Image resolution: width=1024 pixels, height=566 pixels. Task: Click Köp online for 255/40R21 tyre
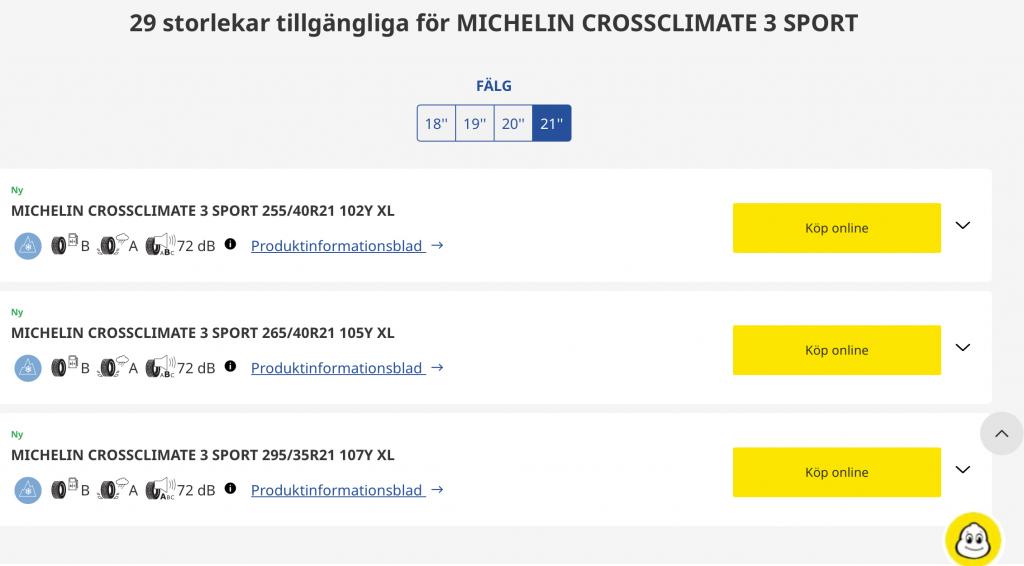837,228
